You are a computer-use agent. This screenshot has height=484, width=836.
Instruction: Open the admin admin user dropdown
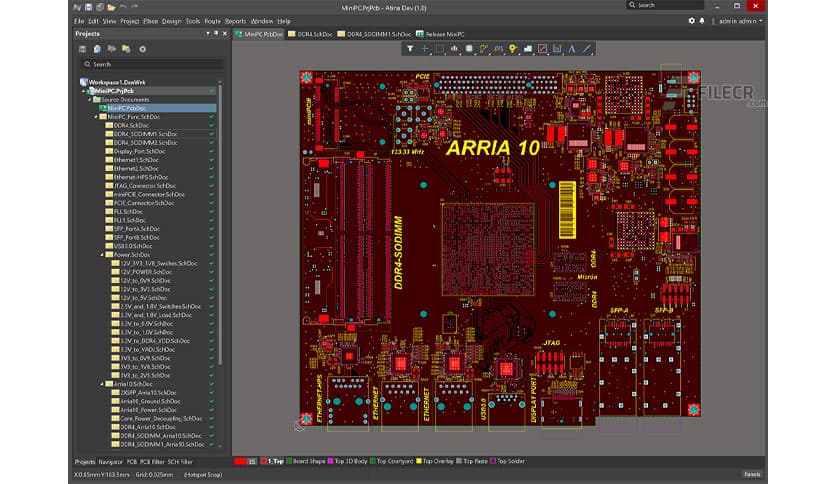tap(737, 21)
